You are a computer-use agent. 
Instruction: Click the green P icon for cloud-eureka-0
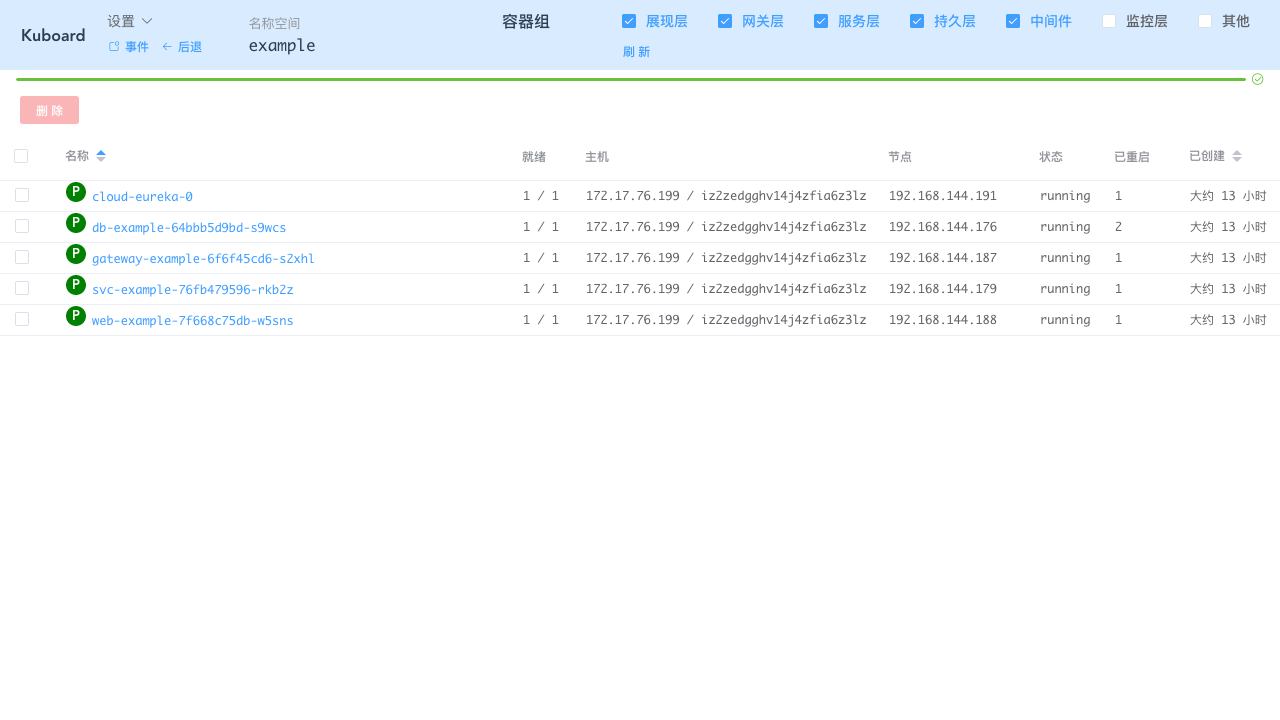[76, 192]
